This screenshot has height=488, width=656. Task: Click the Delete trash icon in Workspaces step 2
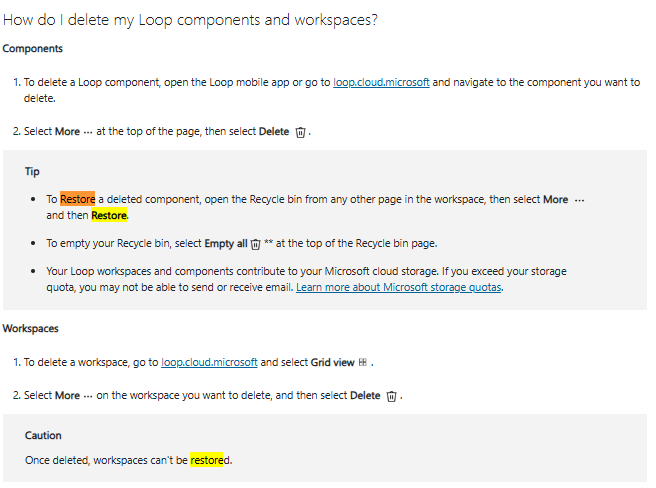pos(391,396)
